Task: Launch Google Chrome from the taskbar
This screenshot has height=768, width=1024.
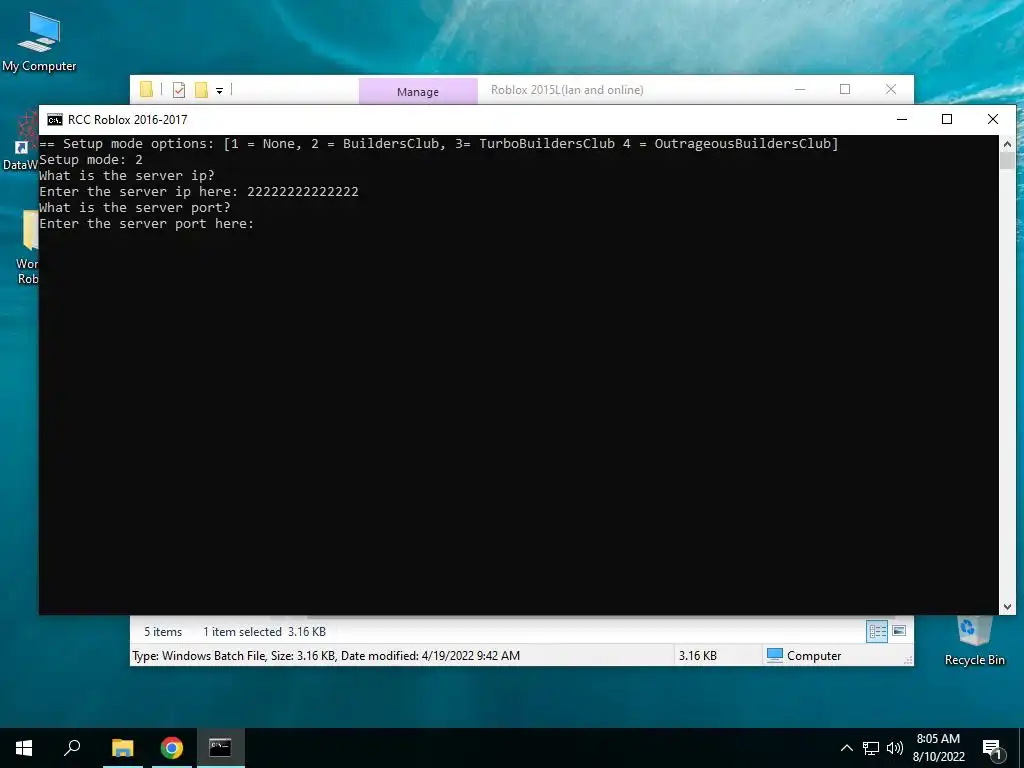Action: click(172, 748)
